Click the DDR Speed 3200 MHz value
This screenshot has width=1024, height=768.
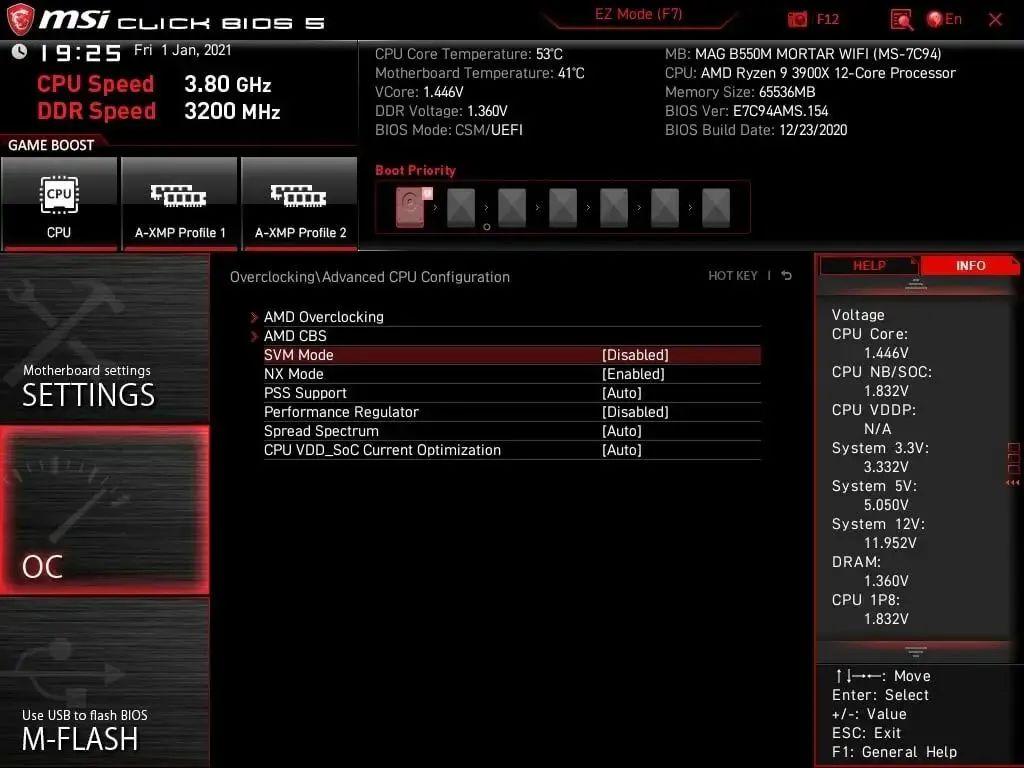(232, 111)
